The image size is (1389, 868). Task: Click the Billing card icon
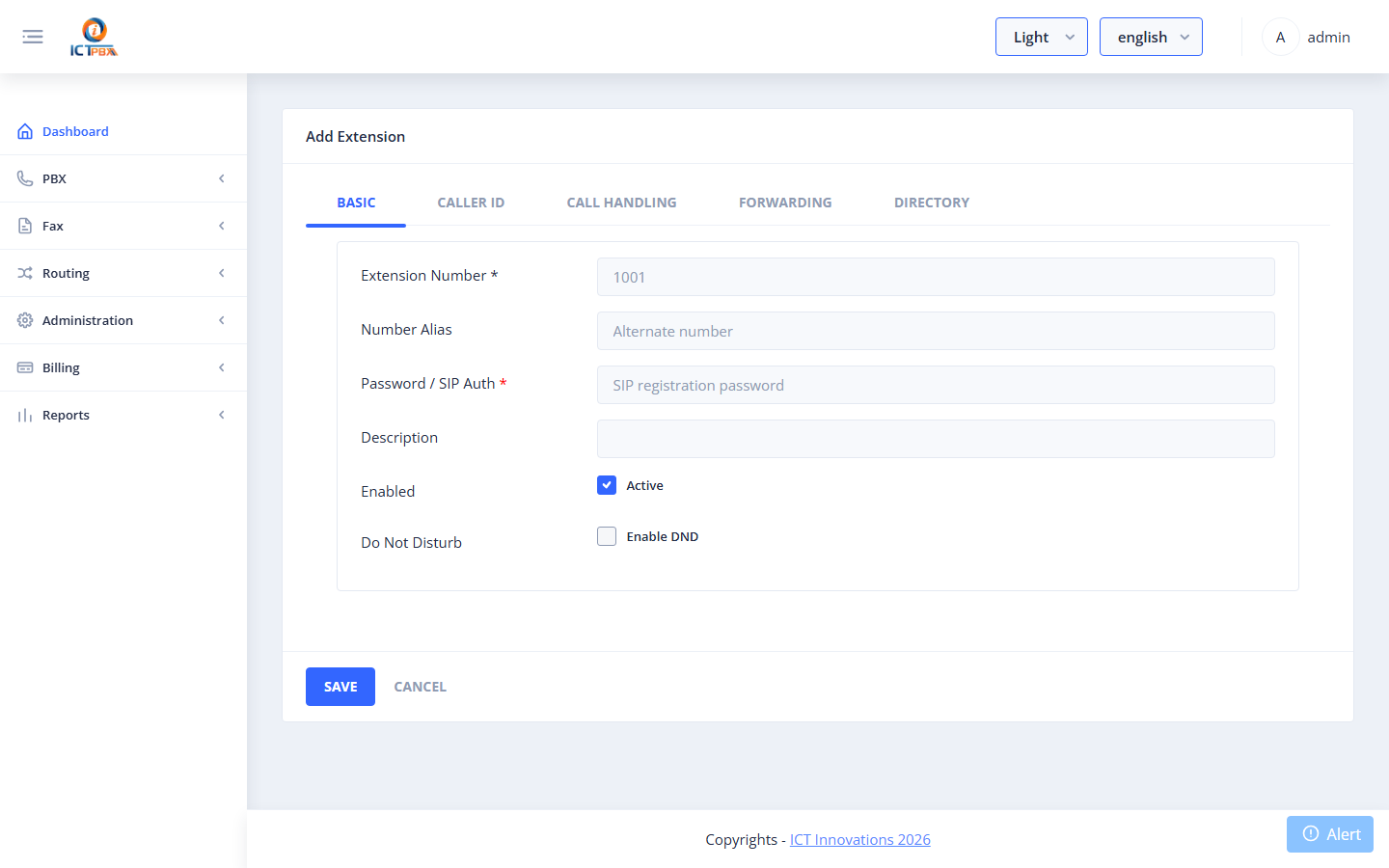pos(25,367)
